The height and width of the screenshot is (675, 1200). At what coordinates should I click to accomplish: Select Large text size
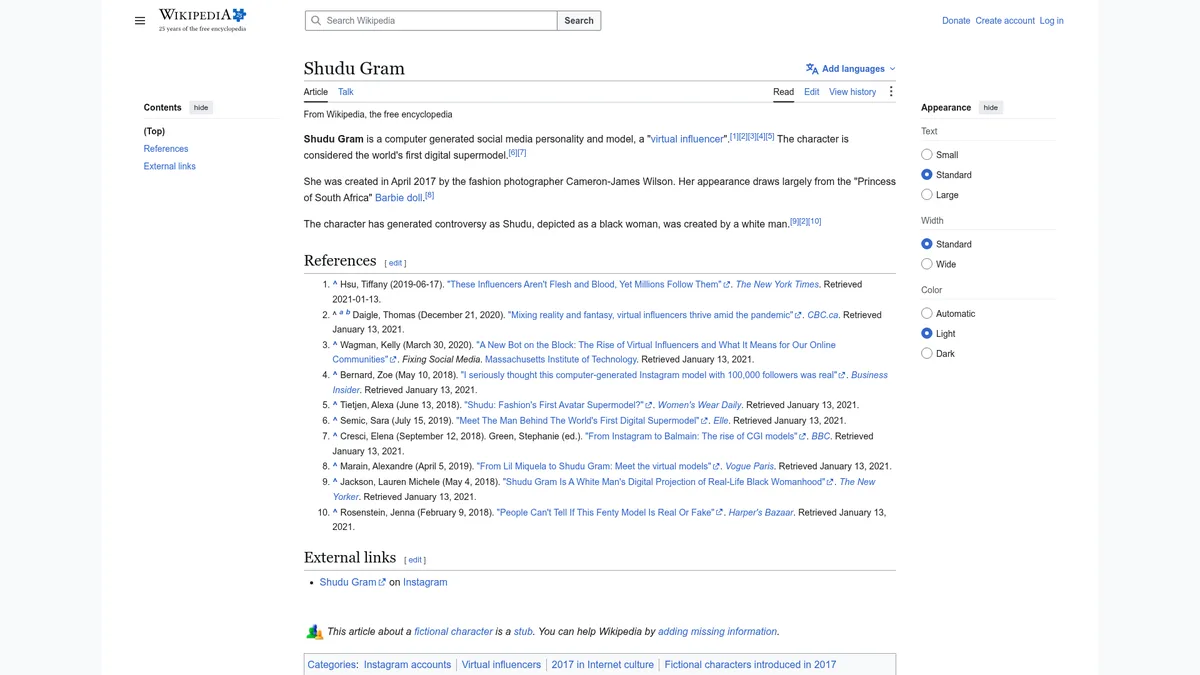(x=927, y=195)
